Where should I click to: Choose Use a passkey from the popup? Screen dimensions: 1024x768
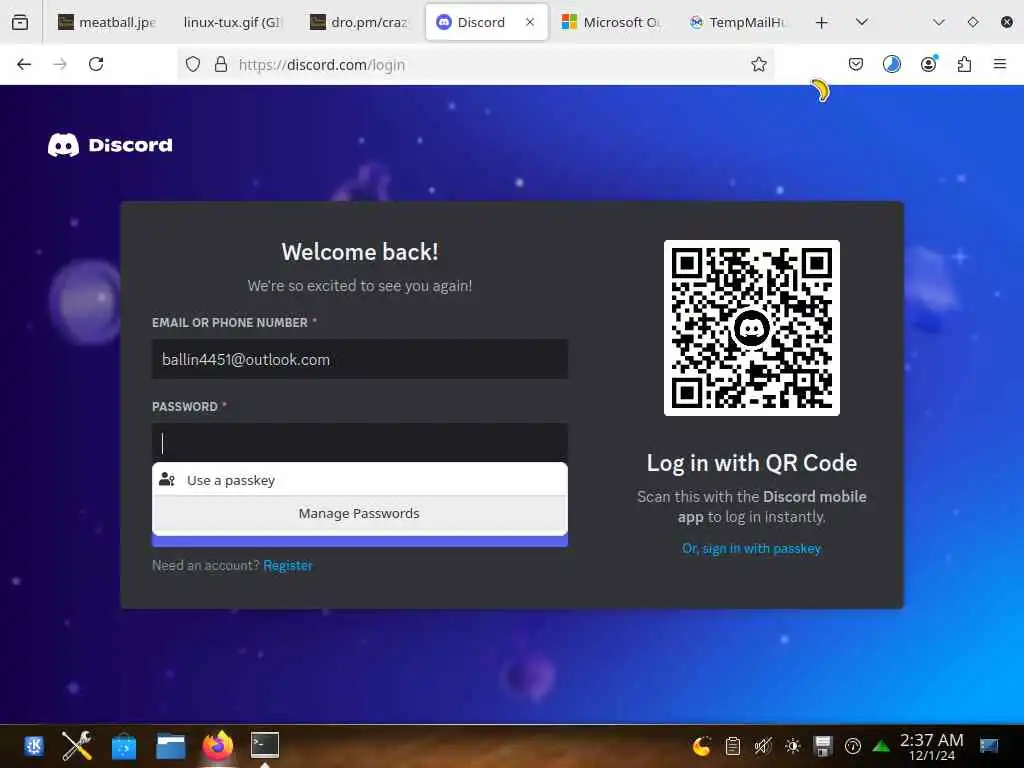tap(360, 480)
